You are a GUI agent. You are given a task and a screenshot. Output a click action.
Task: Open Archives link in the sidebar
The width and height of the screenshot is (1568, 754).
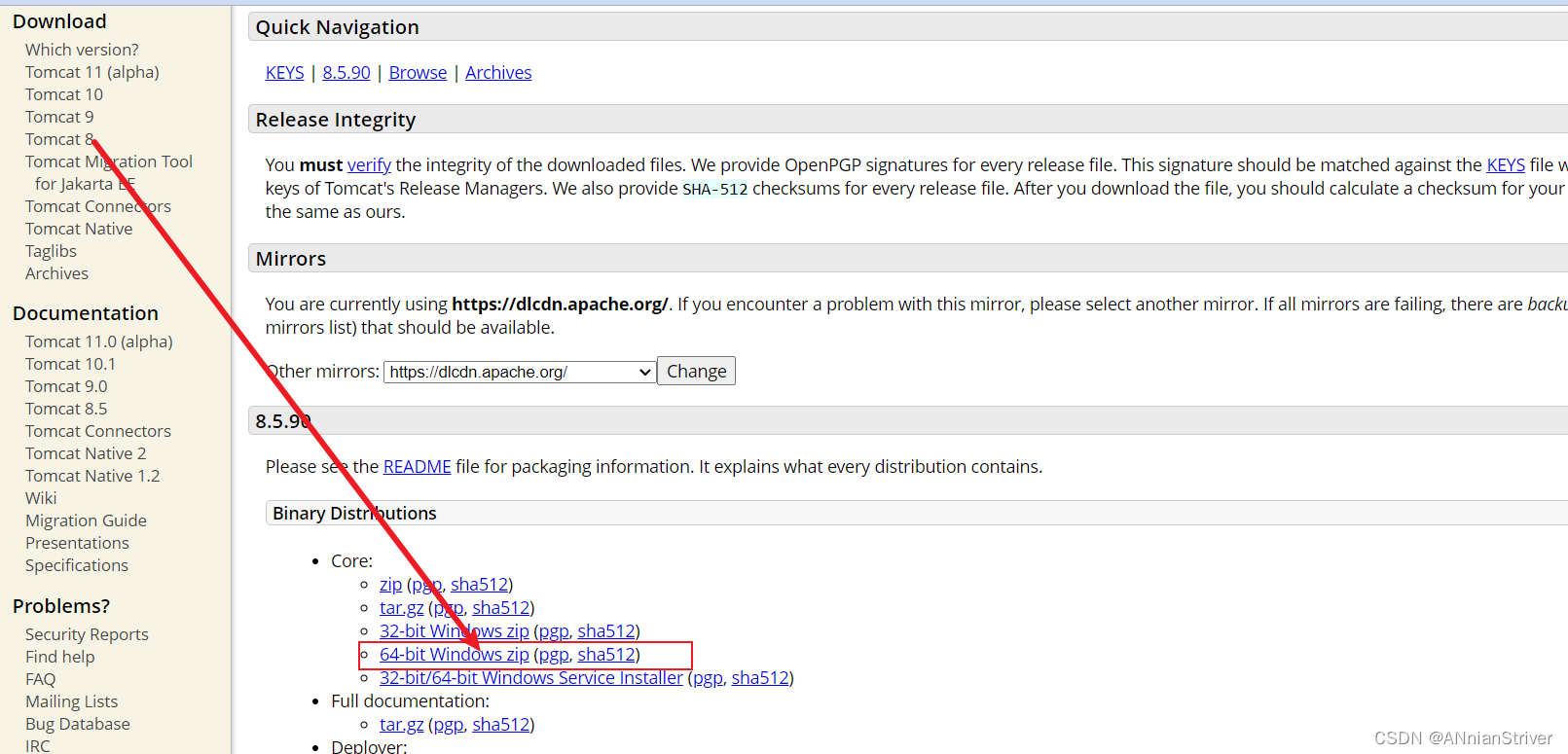[56, 273]
